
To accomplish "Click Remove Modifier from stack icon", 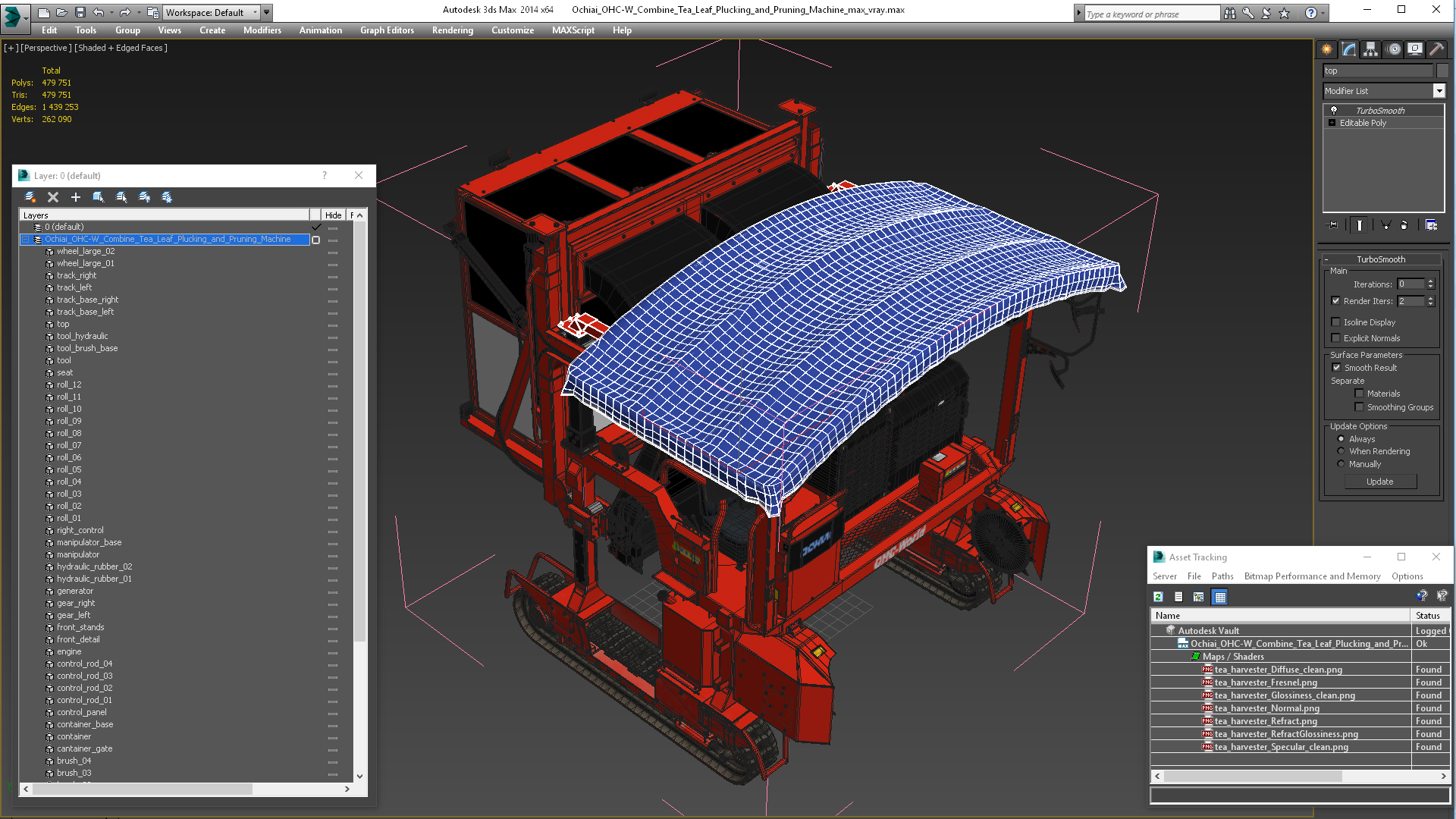I will pyautogui.click(x=1404, y=225).
